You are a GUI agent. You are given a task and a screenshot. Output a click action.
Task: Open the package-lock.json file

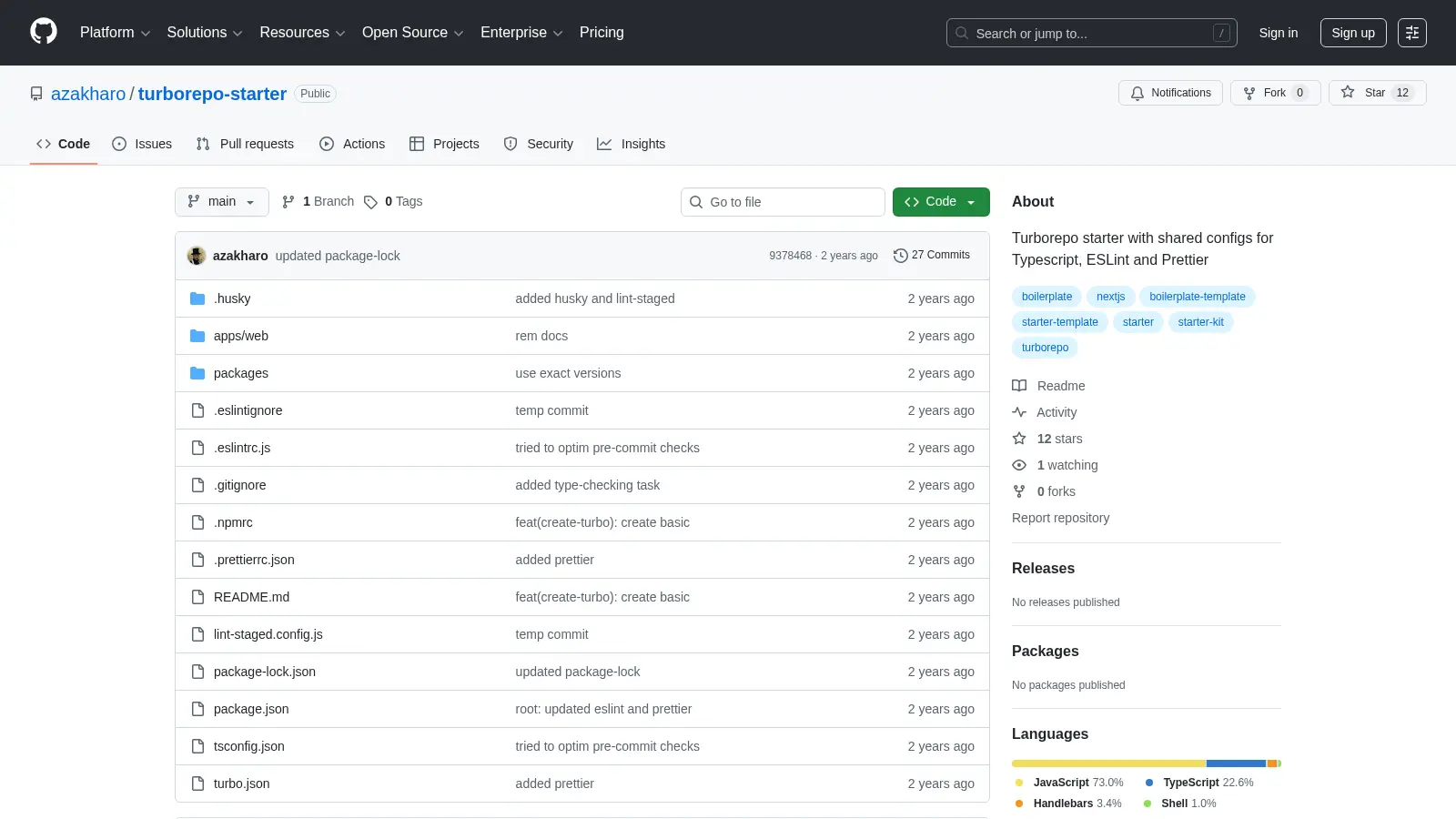pyautogui.click(x=265, y=672)
